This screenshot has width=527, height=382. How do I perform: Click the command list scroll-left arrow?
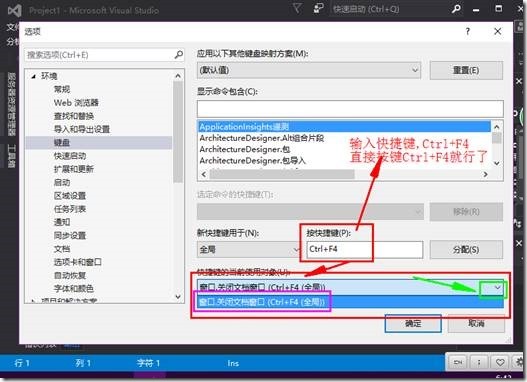coord(204,174)
